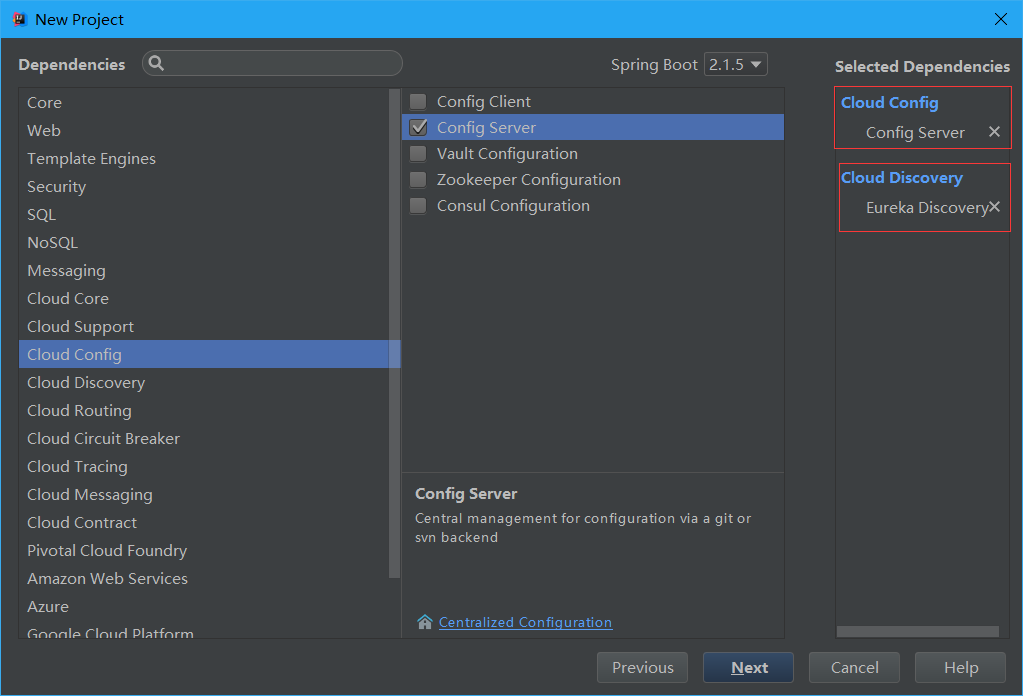Click the IntelliJ icon in title bar
This screenshot has width=1023, height=696.
20,20
